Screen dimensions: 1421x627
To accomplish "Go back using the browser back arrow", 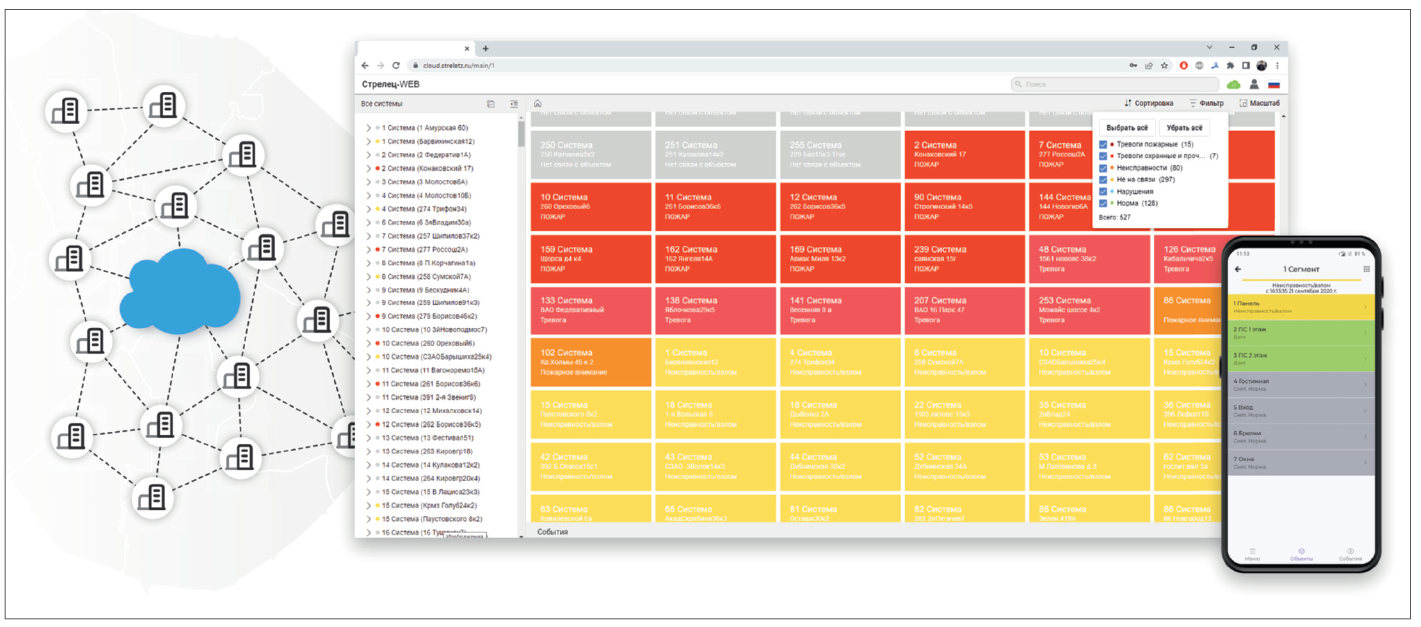I will 365,65.
